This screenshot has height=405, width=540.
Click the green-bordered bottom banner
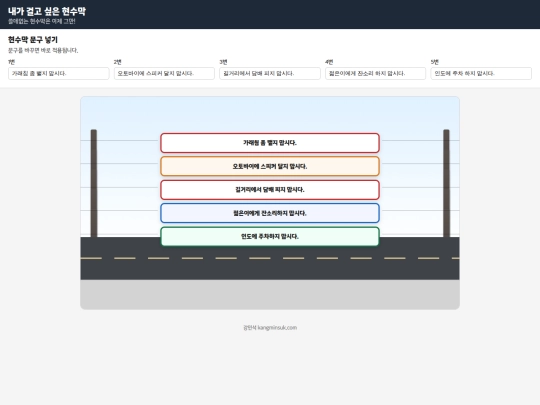(270, 237)
